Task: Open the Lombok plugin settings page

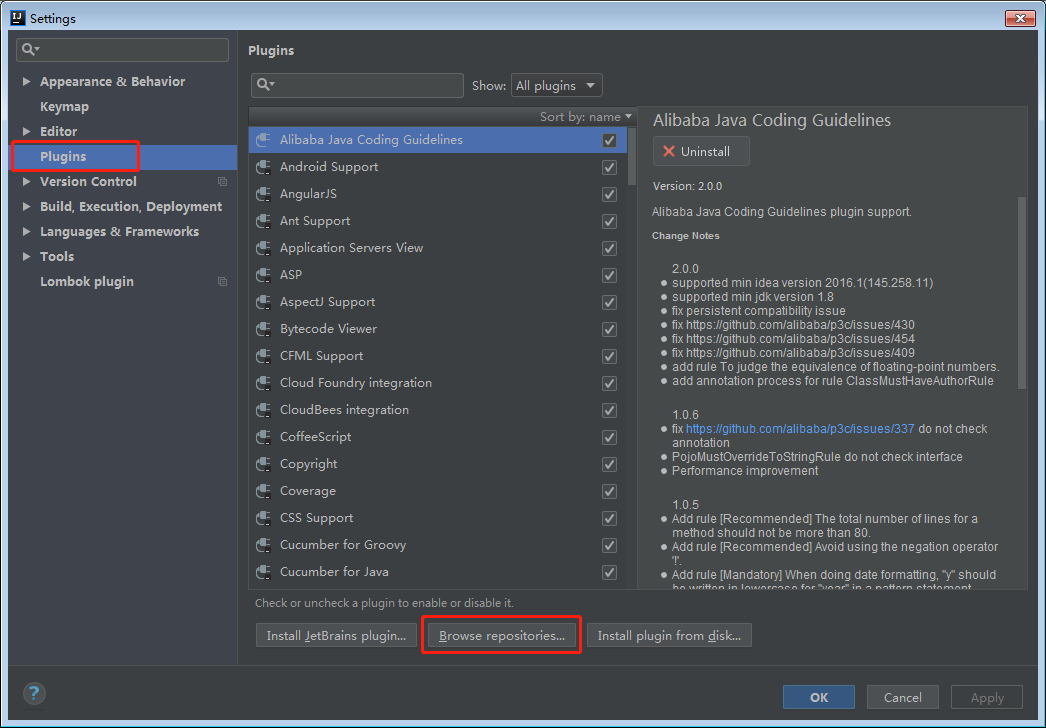Action: (x=87, y=282)
